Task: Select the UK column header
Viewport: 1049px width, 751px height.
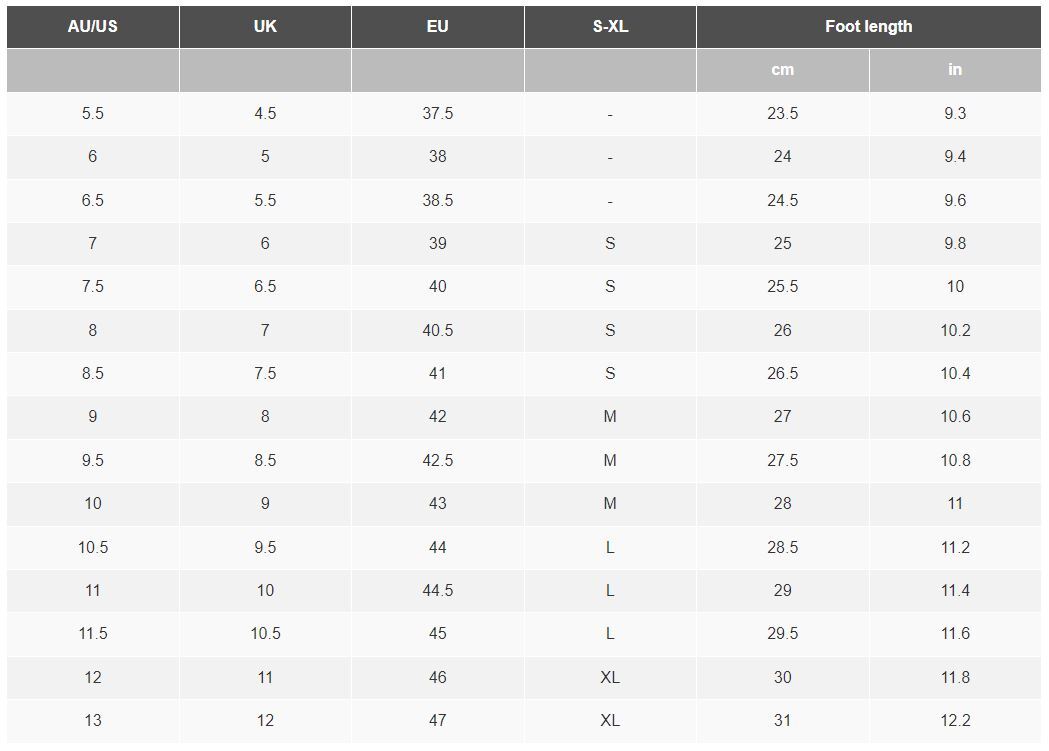Action: [265, 27]
